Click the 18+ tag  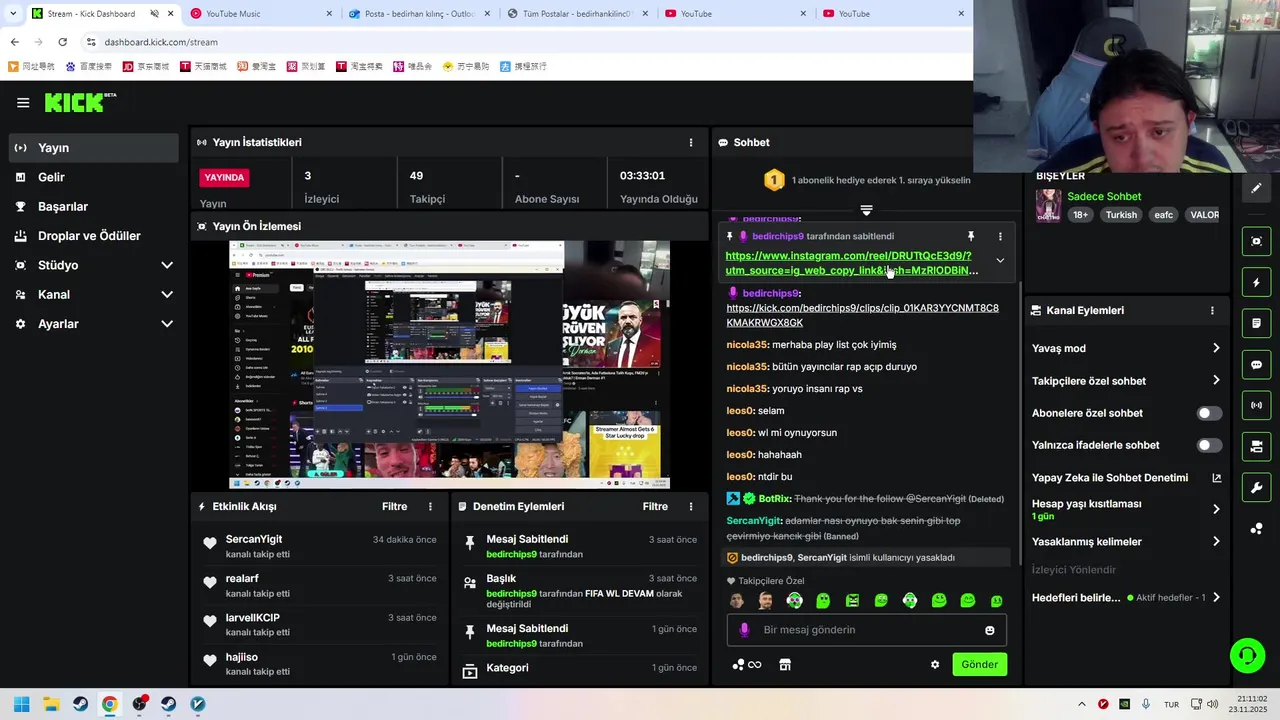1080,215
